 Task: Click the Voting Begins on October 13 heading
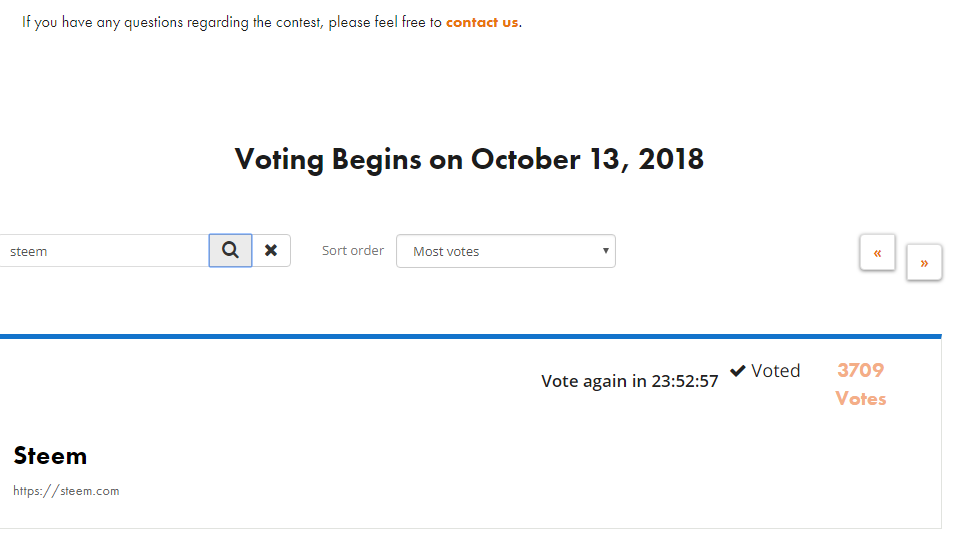coord(469,159)
